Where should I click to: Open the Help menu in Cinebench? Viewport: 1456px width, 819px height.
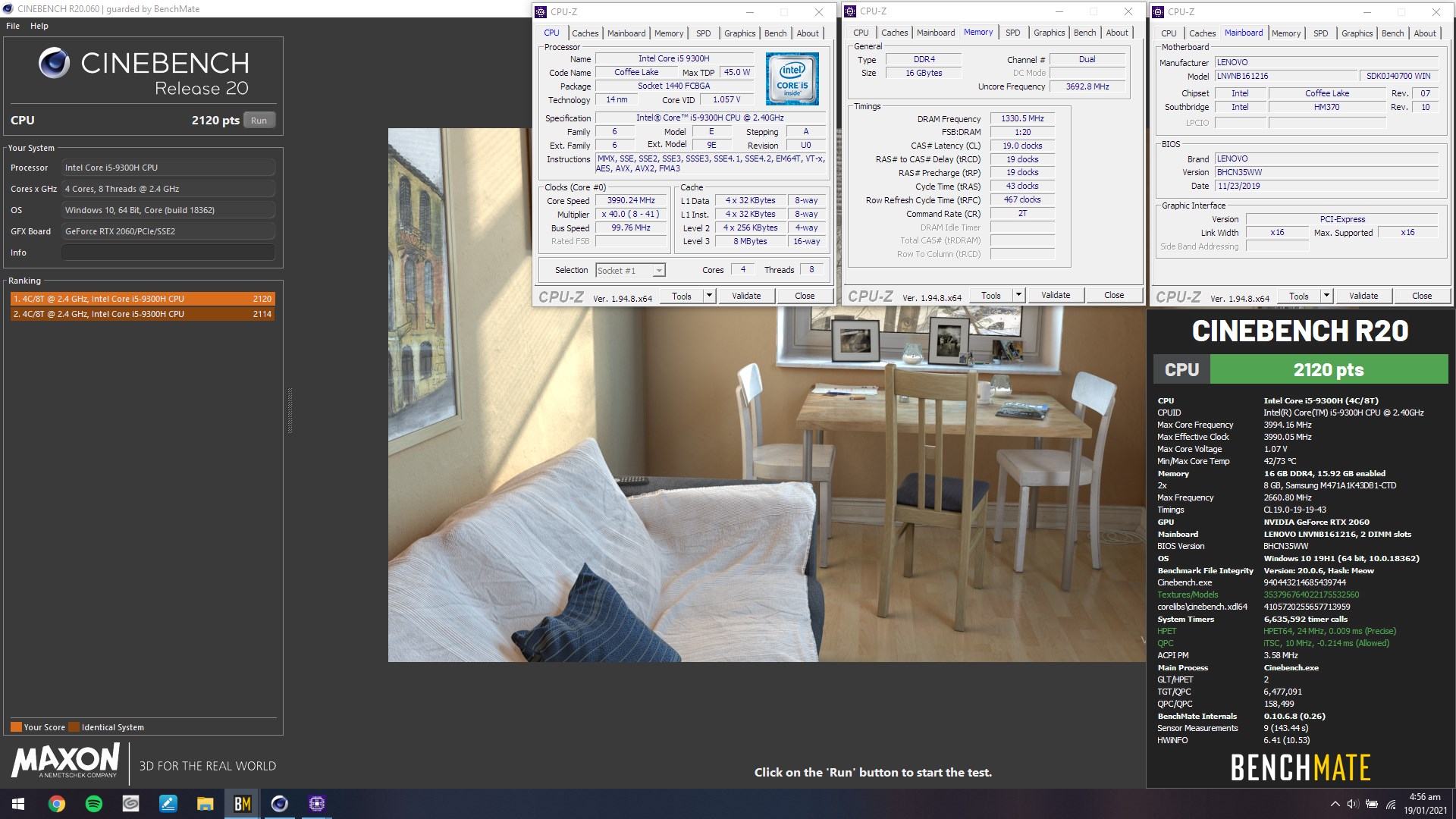tap(39, 26)
